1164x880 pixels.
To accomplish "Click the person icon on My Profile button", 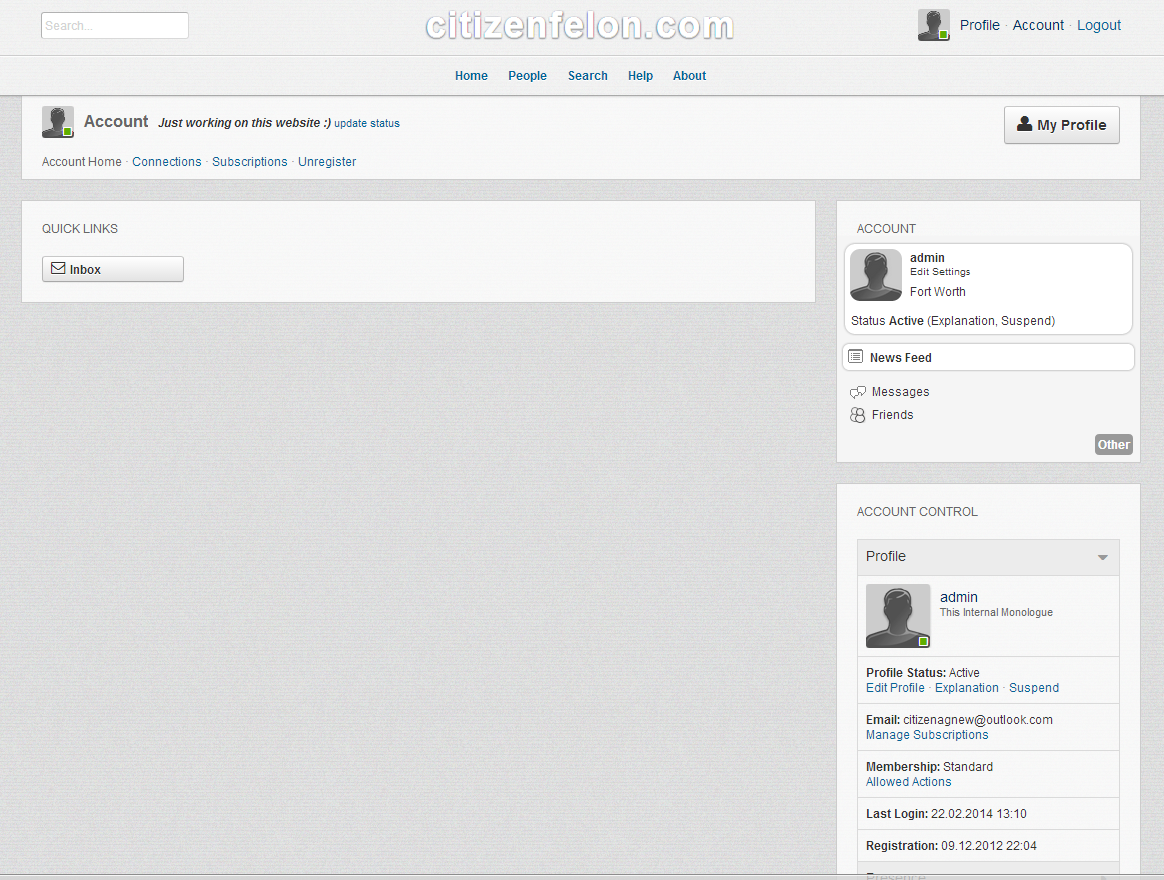I will pos(1024,124).
